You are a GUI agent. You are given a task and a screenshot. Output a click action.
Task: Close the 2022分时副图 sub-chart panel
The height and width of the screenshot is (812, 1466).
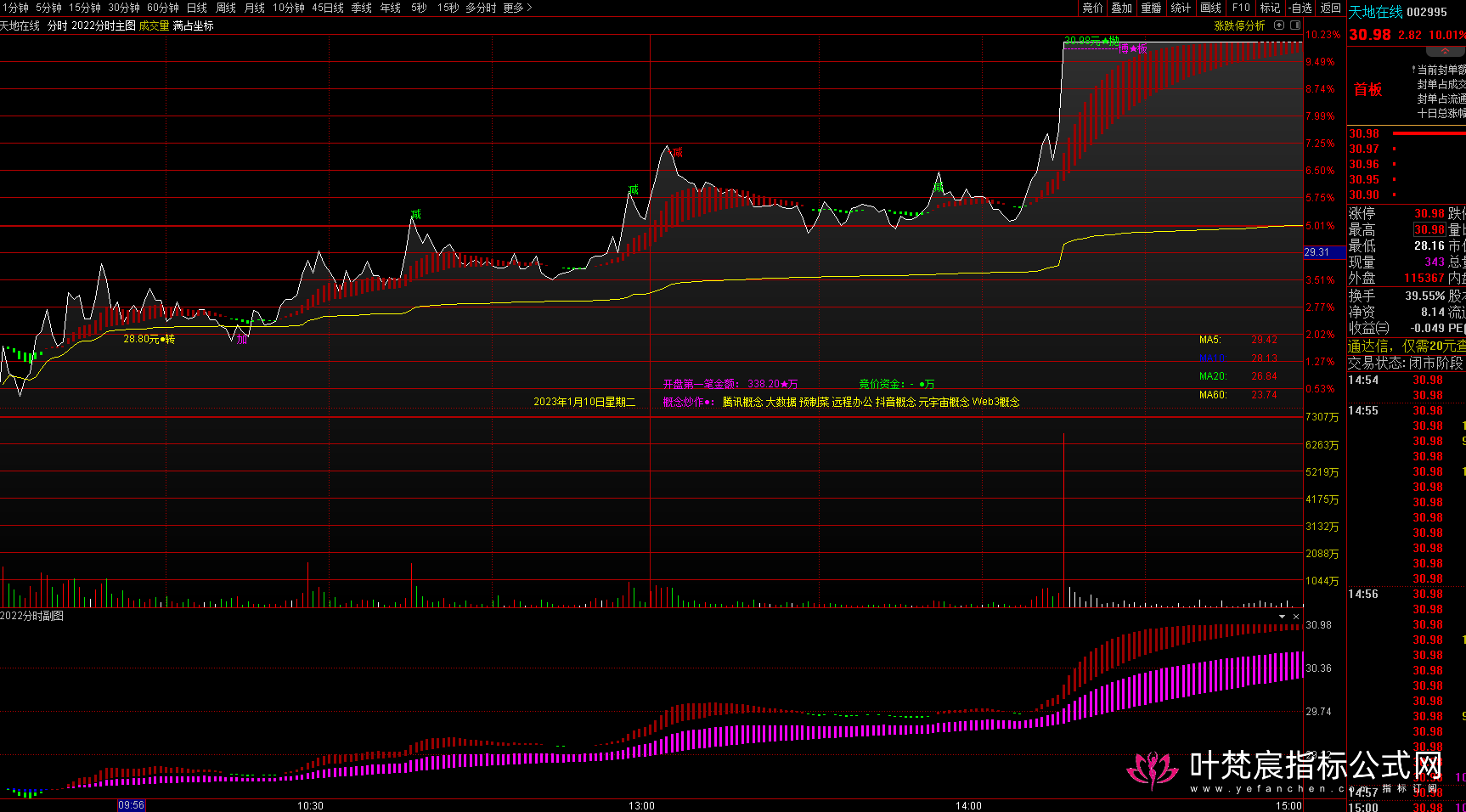tap(1296, 617)
